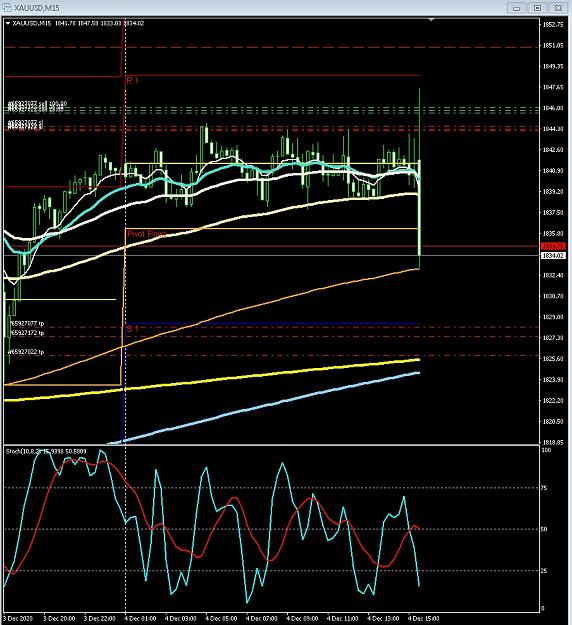The width and height of the screenshot is (572, 625).
Task: Click the 4 Dec 15:00 time axis label
Action: pyautogui.click(x=424, y=619)
